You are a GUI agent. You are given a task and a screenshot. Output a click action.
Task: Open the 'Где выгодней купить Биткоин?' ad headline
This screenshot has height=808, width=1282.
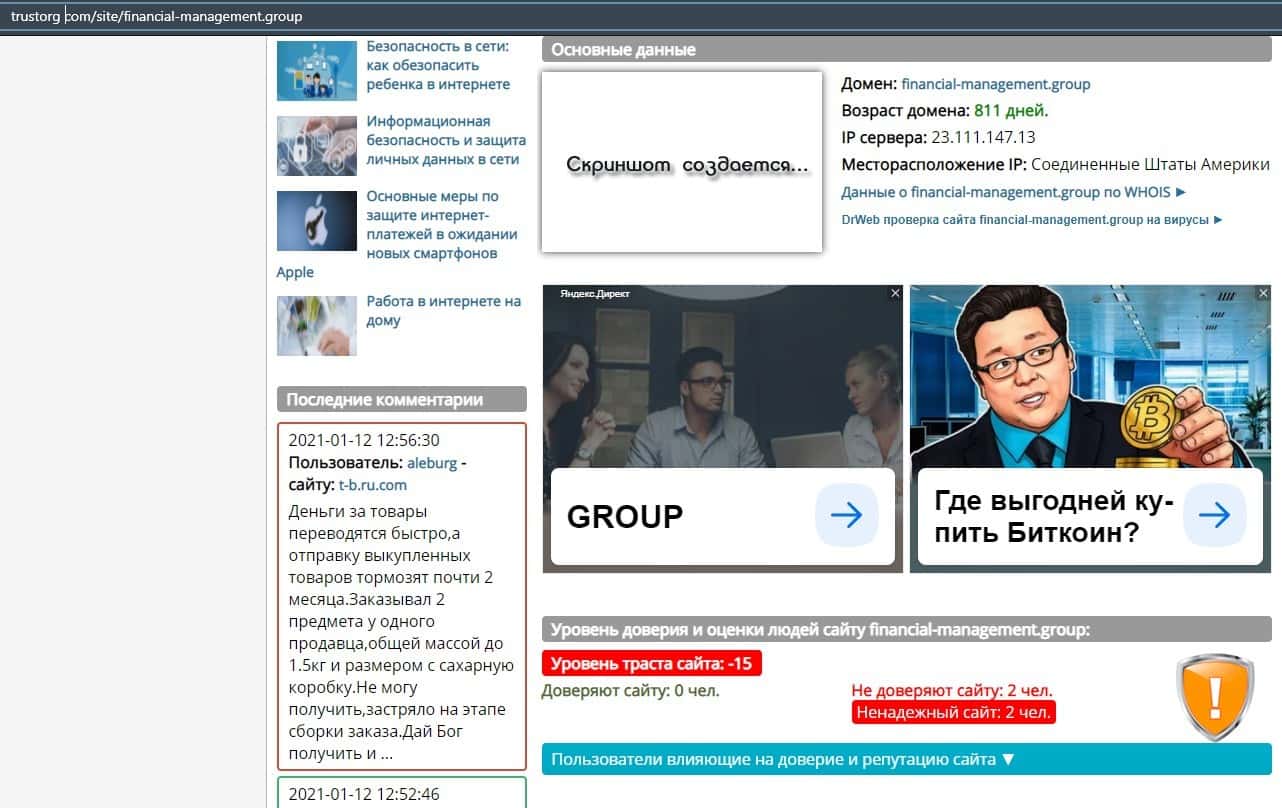[1054, 516]
